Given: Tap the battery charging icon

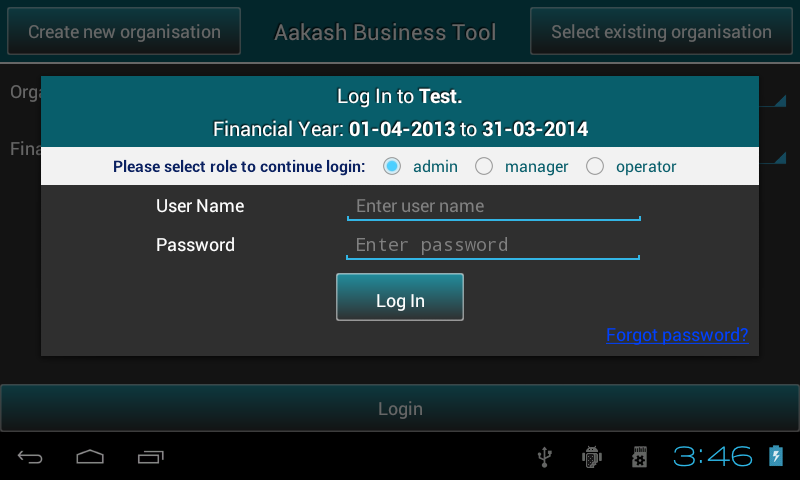Looking at the screenshot, I should click(x=776, y=456).
